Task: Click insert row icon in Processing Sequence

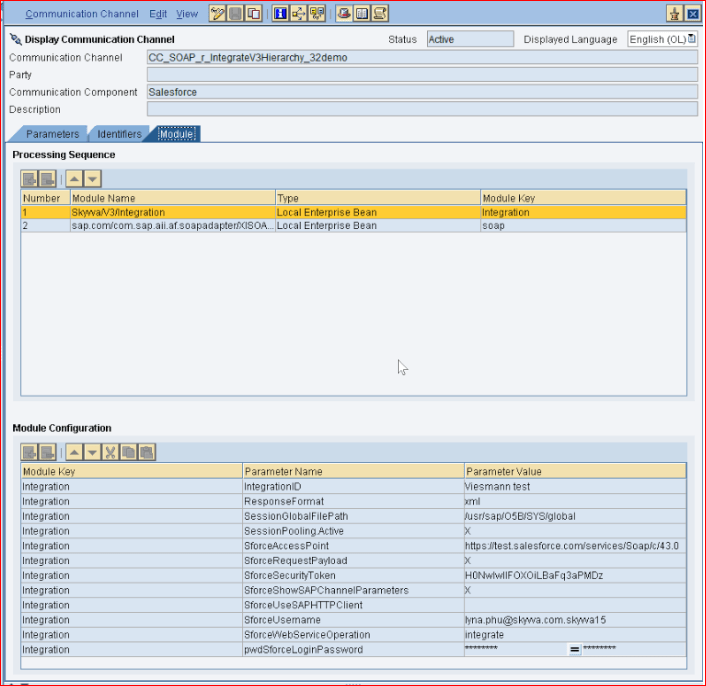Action: pos(30,179)
